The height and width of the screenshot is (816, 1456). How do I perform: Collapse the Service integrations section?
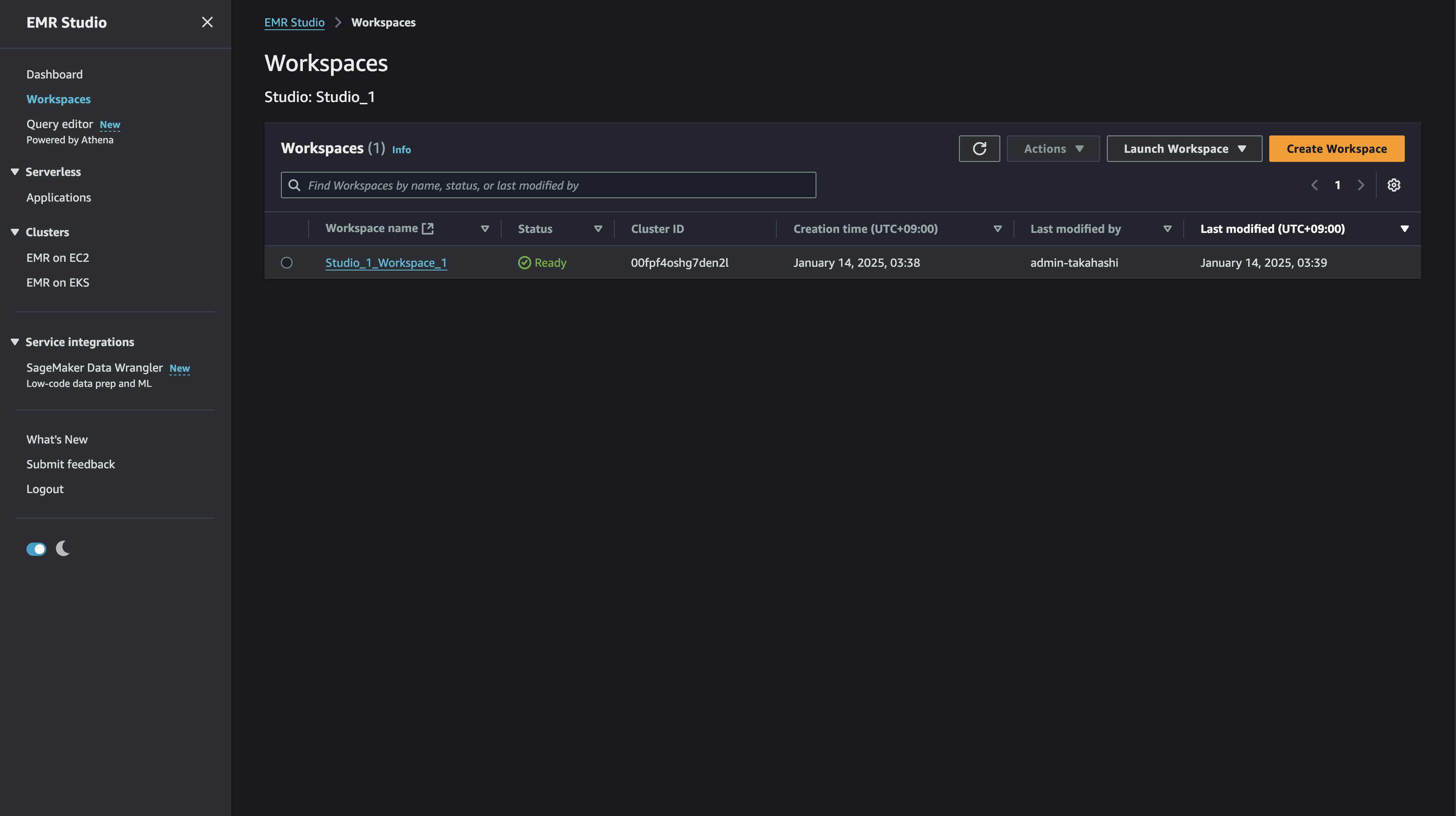(x=15, y=342)
